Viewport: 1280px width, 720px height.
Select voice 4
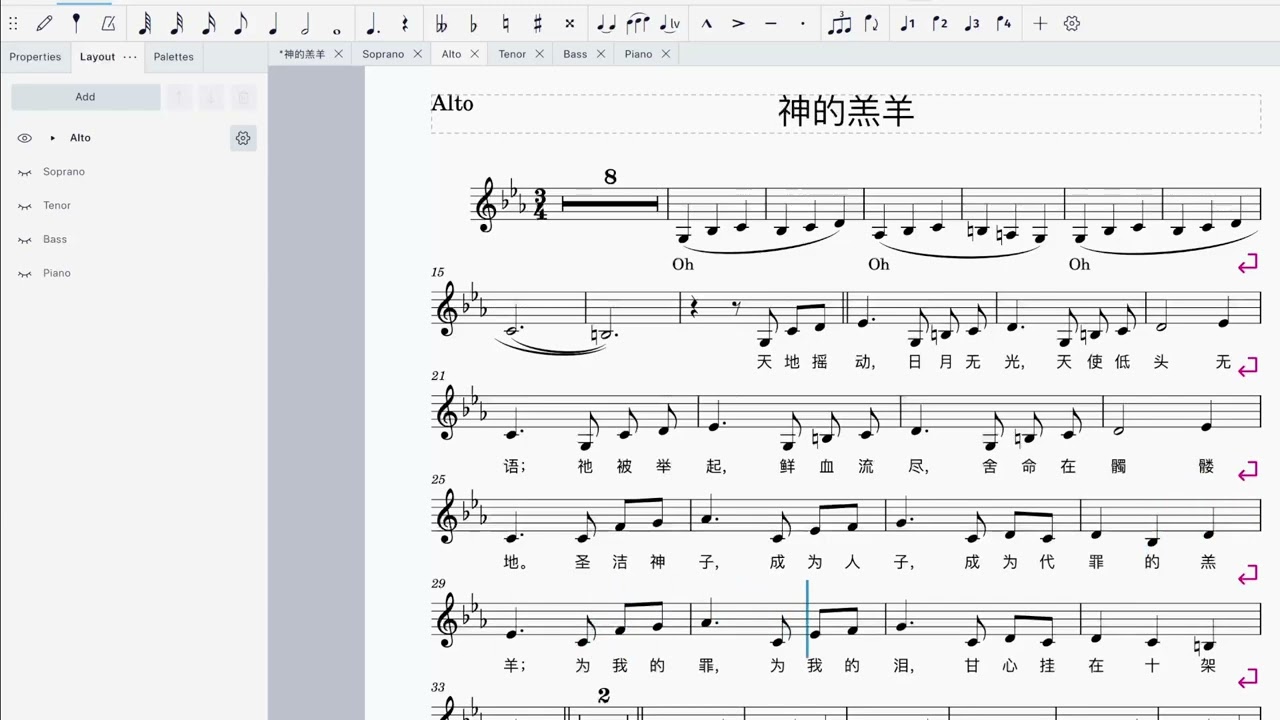click(1003, 23)
